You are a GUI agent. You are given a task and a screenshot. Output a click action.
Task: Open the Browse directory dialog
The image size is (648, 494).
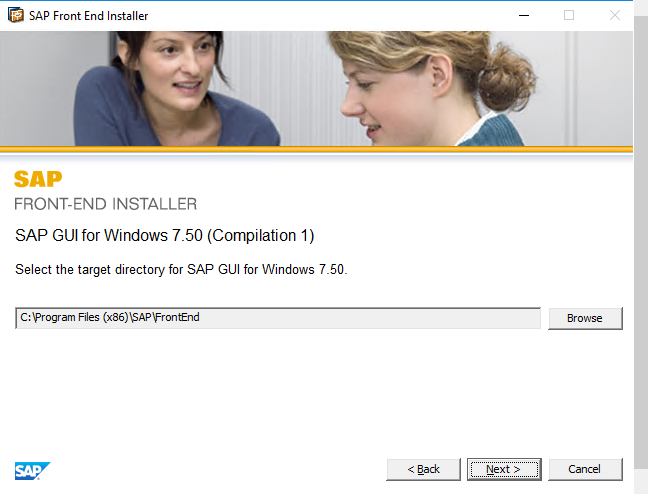(585, 318)
